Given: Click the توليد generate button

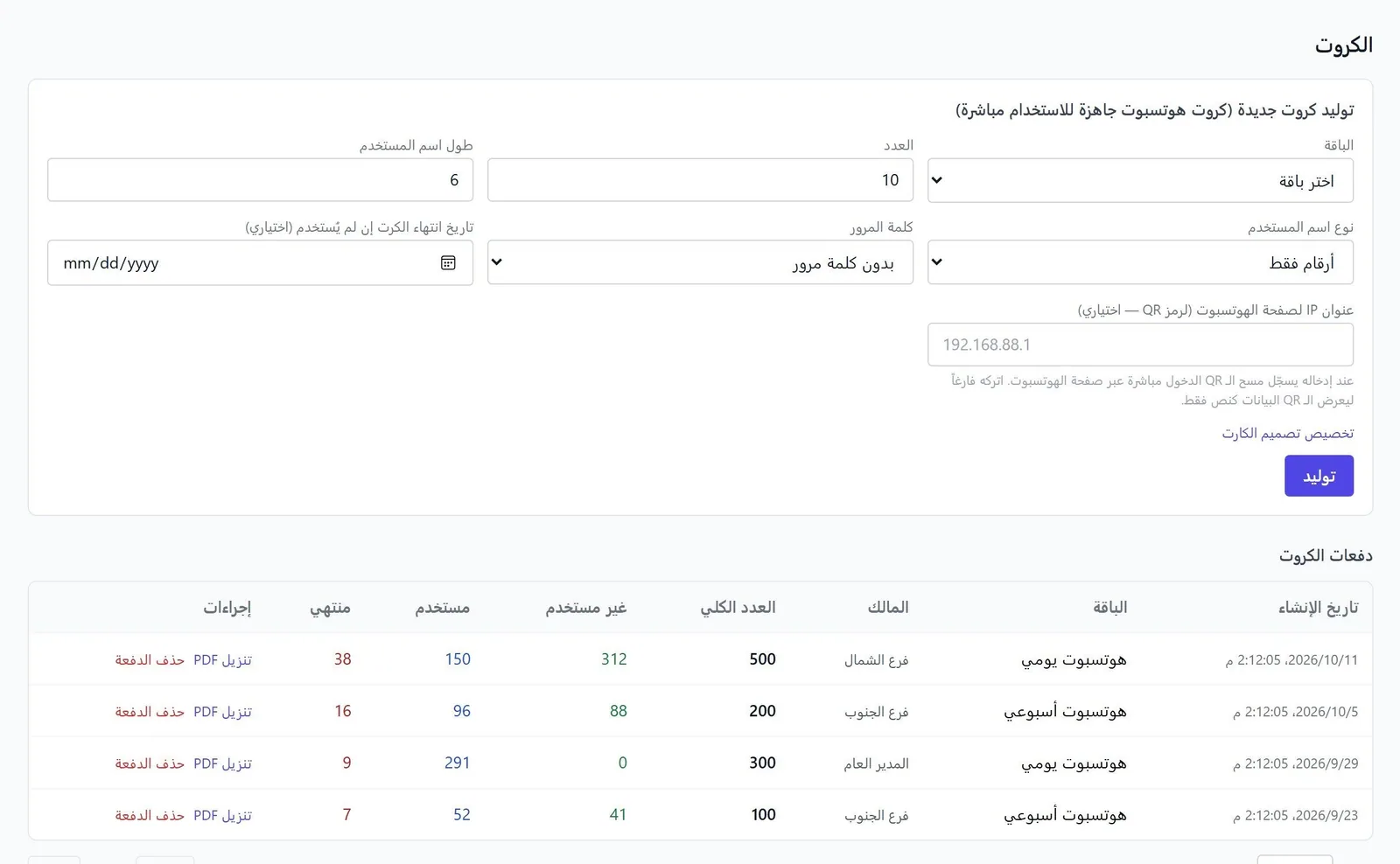Looking at the screenshot, I should (1319, 476).
